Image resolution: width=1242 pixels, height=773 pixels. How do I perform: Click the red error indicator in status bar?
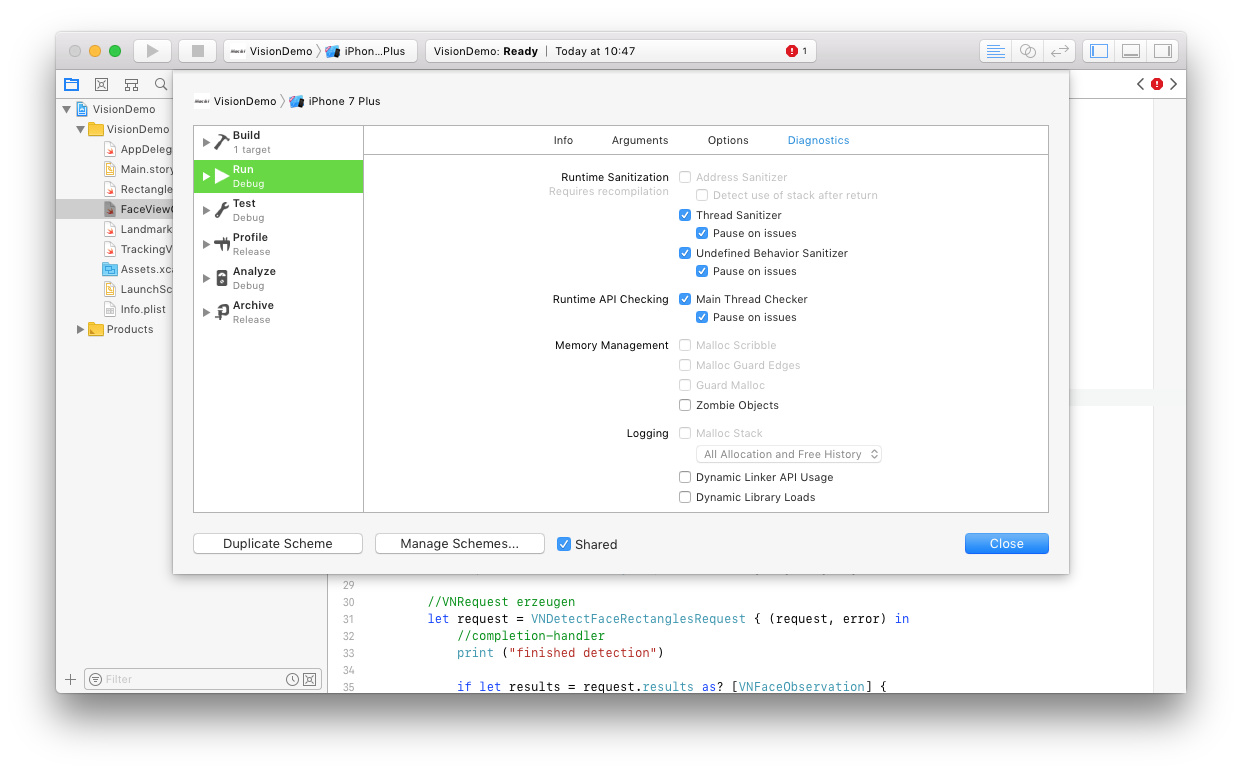(792, 51)
